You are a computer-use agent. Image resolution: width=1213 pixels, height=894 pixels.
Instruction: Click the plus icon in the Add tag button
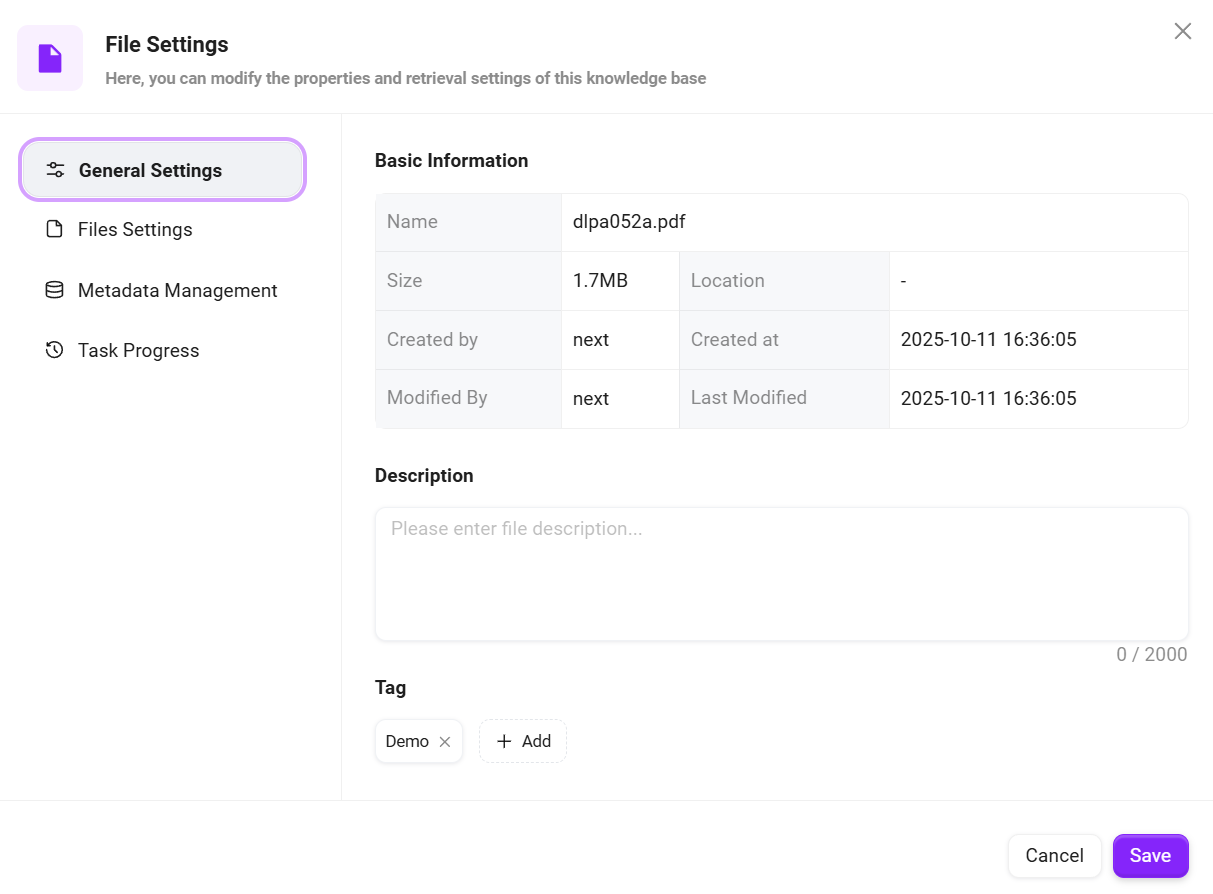pos(504,741)
